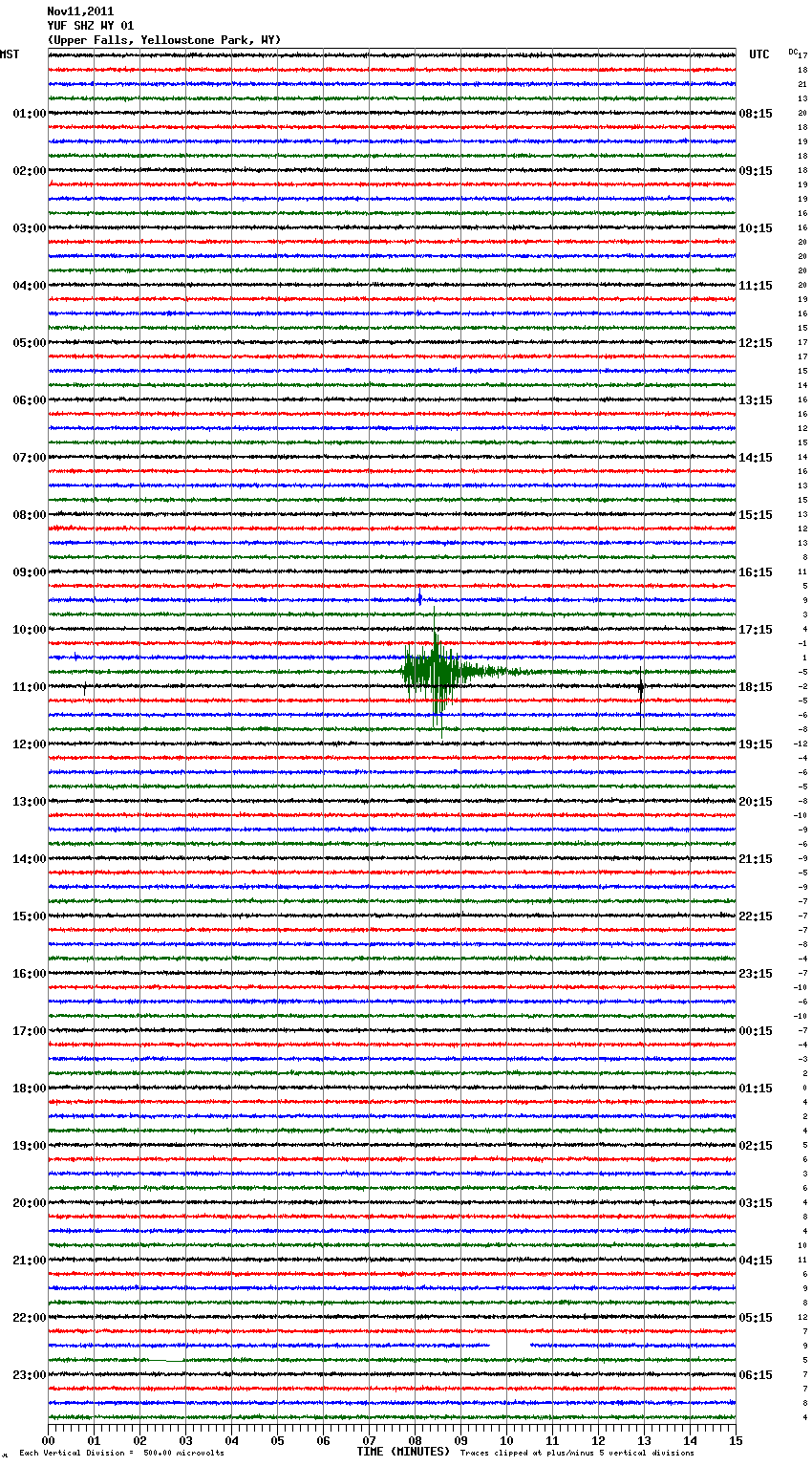Click the Upper Falls, Yellowstone Park station name
The height and width of the screenshot is (1466, 812).
pos(164,40)
